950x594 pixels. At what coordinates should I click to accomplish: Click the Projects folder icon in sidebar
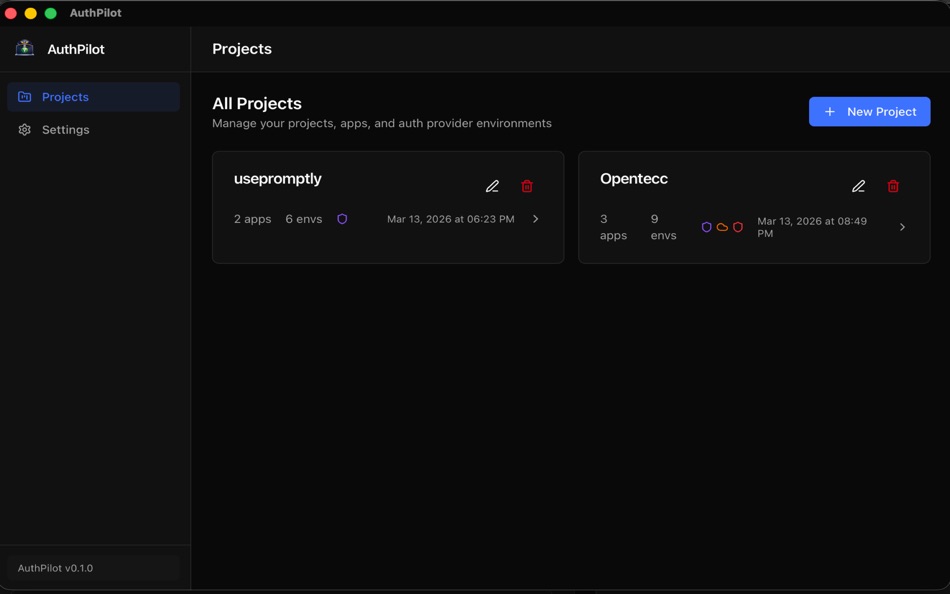24,97
